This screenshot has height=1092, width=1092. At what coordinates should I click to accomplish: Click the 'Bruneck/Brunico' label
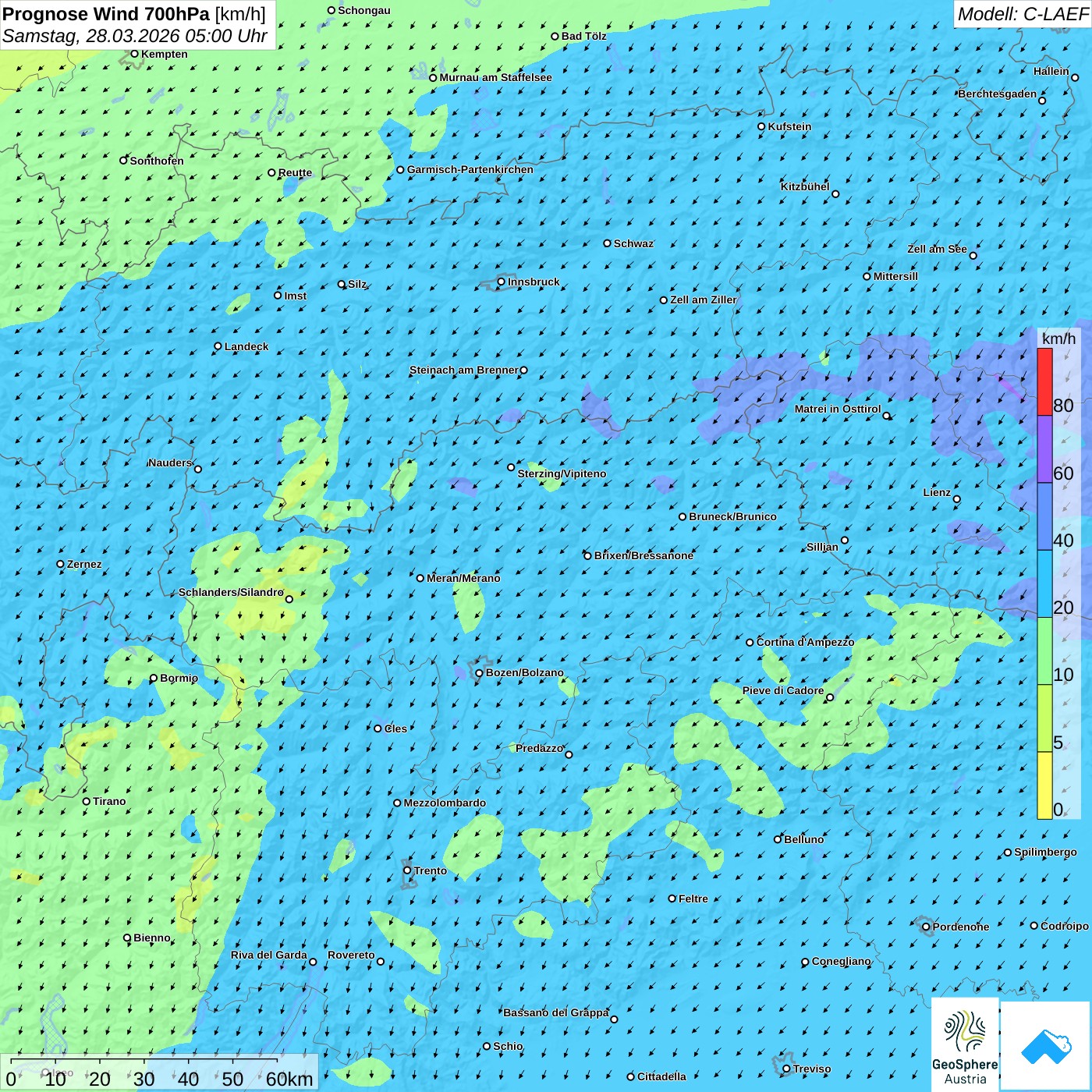coord(732,516)
